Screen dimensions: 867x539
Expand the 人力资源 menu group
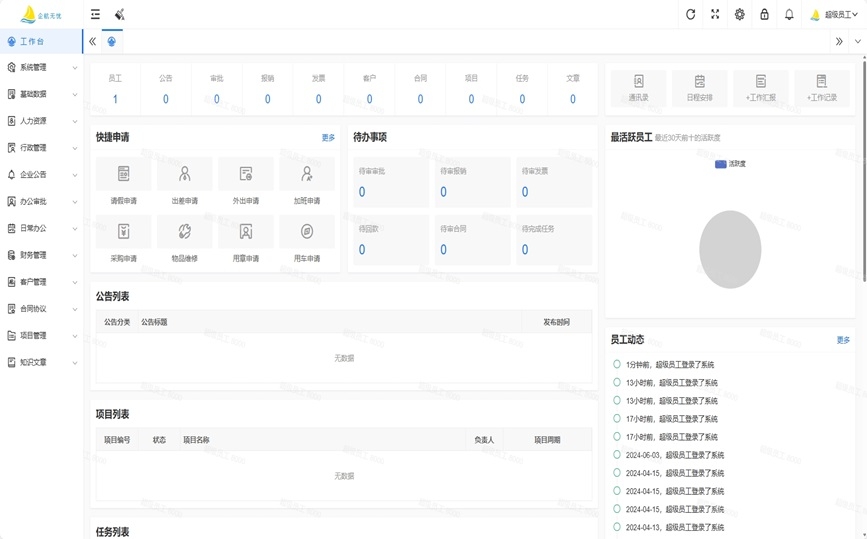coord(41,121)
